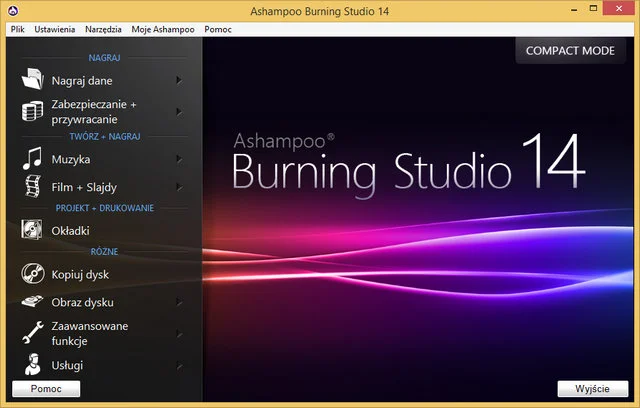Image resolution: width=640 pixels, height=408 pixels.
Task: Expand Zaawansowane funkcje submenu arrow
Action: pyautogui.click(x=179, y=334)
